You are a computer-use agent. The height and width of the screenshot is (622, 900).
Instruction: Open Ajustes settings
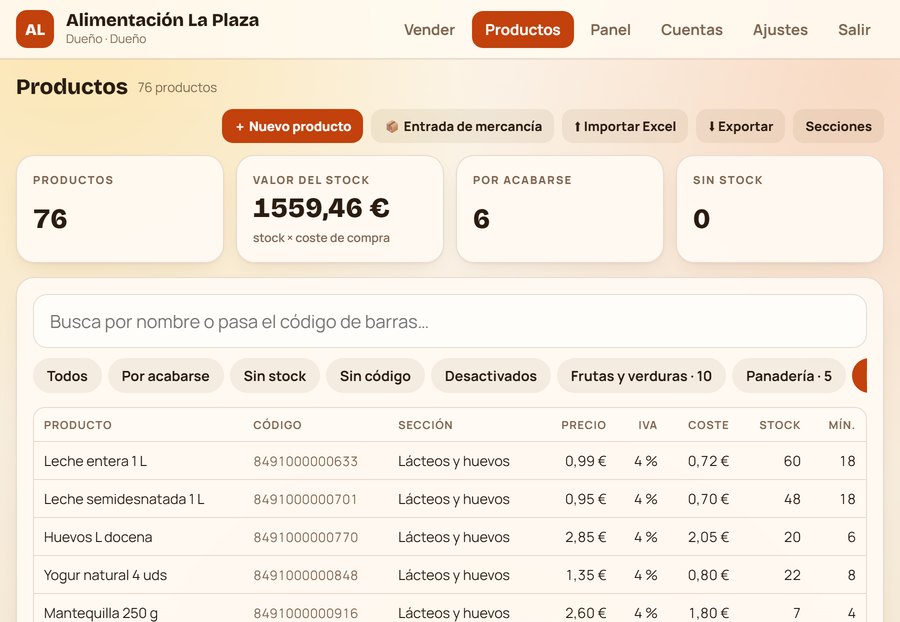[780, 30]
